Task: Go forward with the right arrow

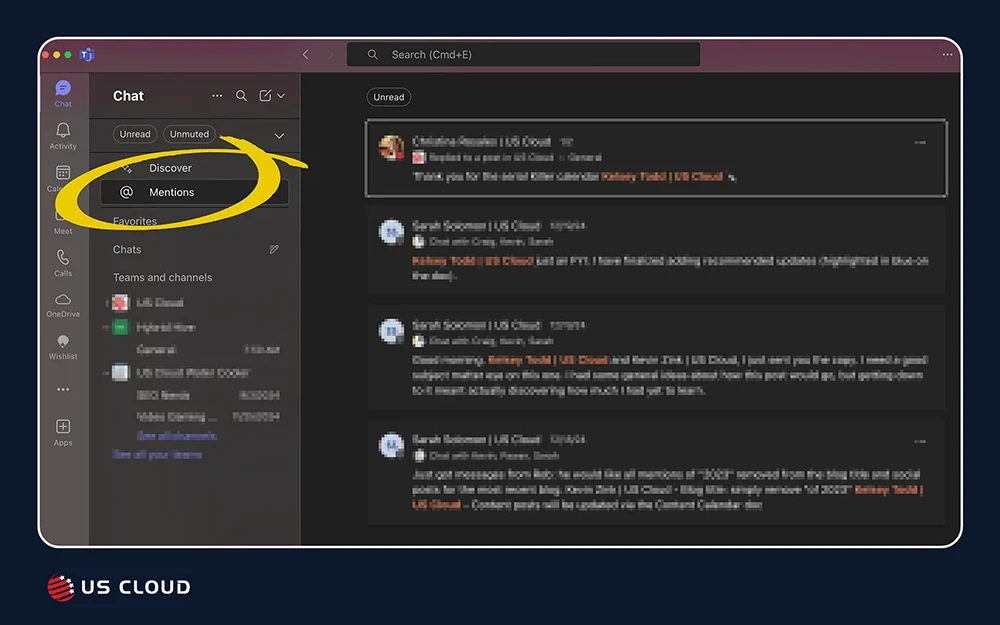Action: [330, 55]
